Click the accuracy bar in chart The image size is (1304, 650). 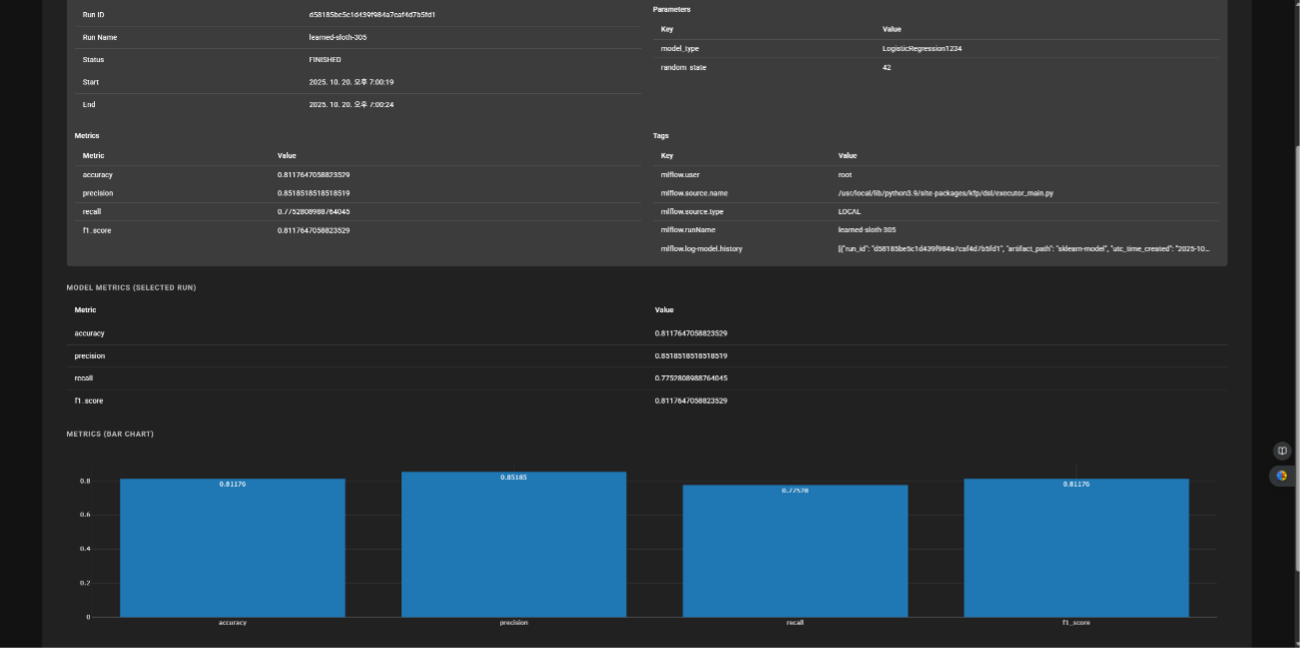tap(232, 548)
